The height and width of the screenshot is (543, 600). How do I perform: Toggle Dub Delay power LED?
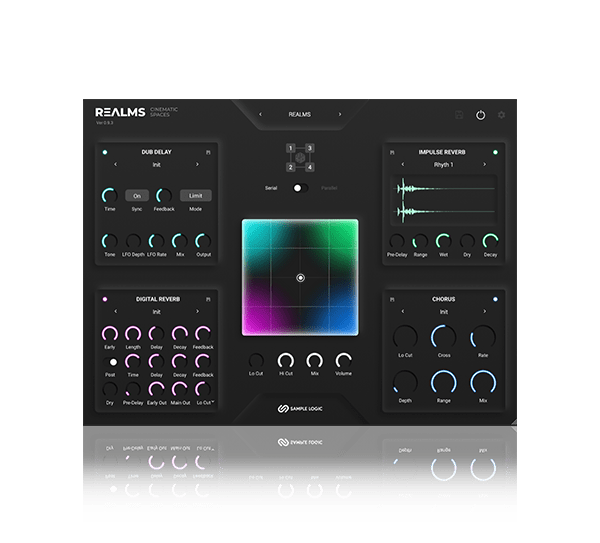coord(105,152)
